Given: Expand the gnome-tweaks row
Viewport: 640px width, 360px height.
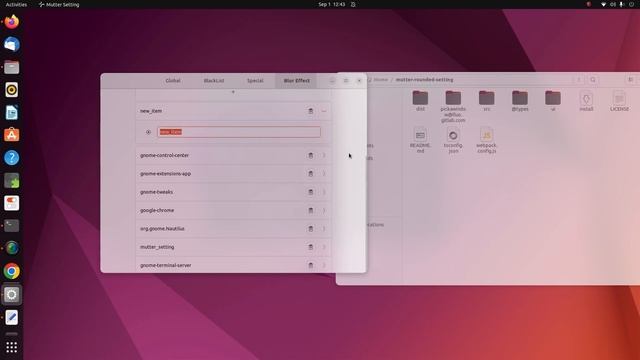Looking at the screenshot, I should point(324,192).
